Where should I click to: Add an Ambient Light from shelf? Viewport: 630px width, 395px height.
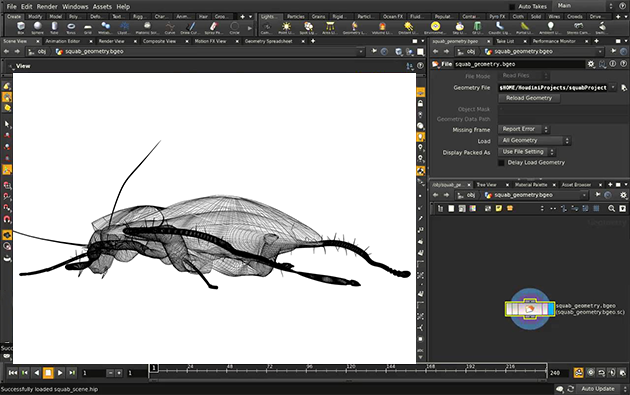tap(550, 28)
